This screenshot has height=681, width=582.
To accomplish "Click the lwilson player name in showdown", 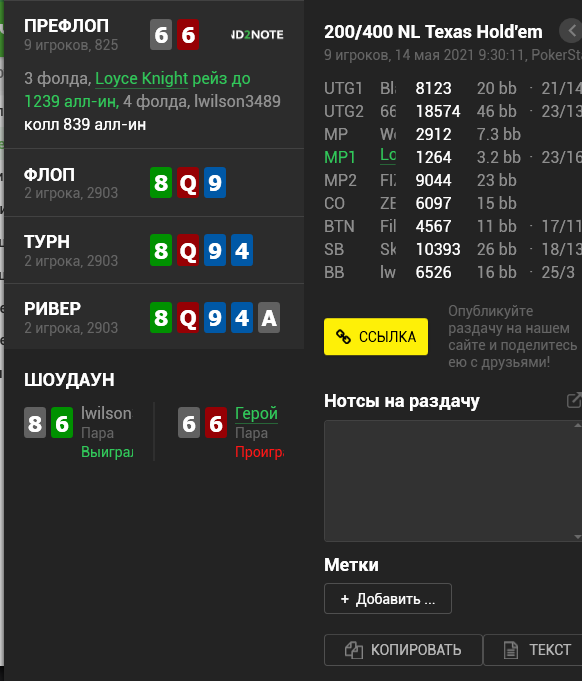I will 106,413.
